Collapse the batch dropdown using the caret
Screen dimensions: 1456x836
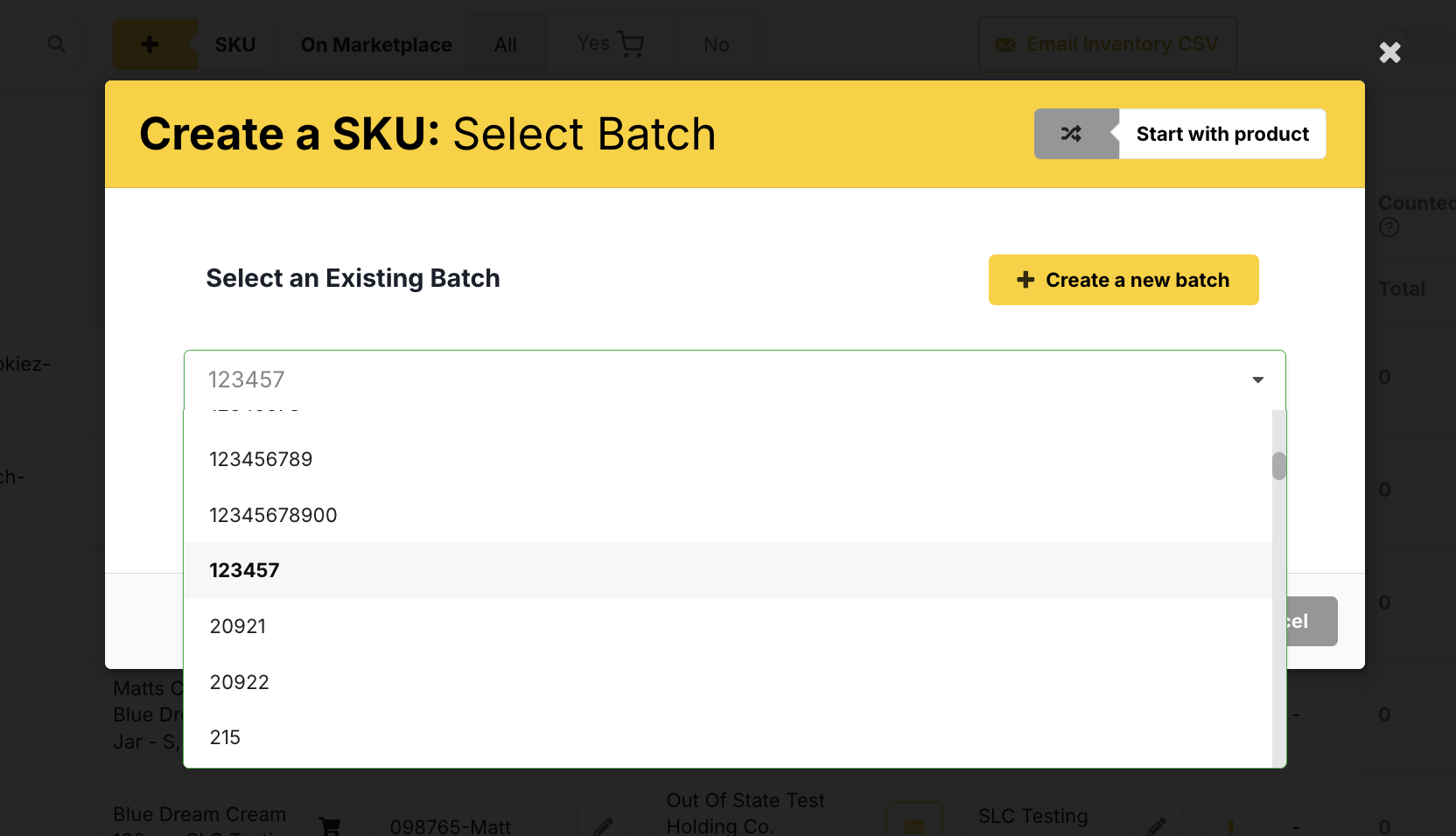point(1257,380)
